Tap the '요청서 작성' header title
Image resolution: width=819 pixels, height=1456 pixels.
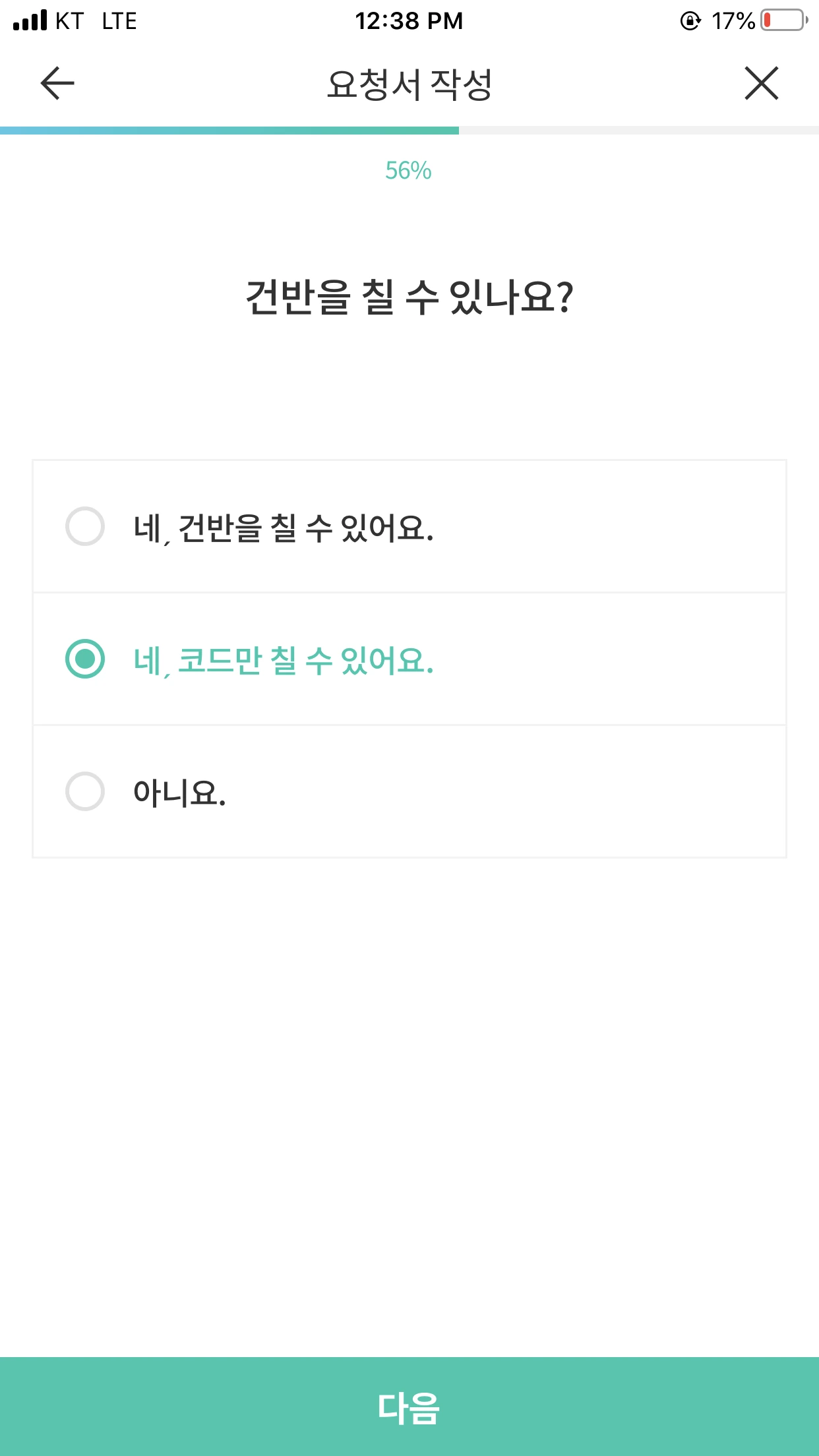point(409,84)
